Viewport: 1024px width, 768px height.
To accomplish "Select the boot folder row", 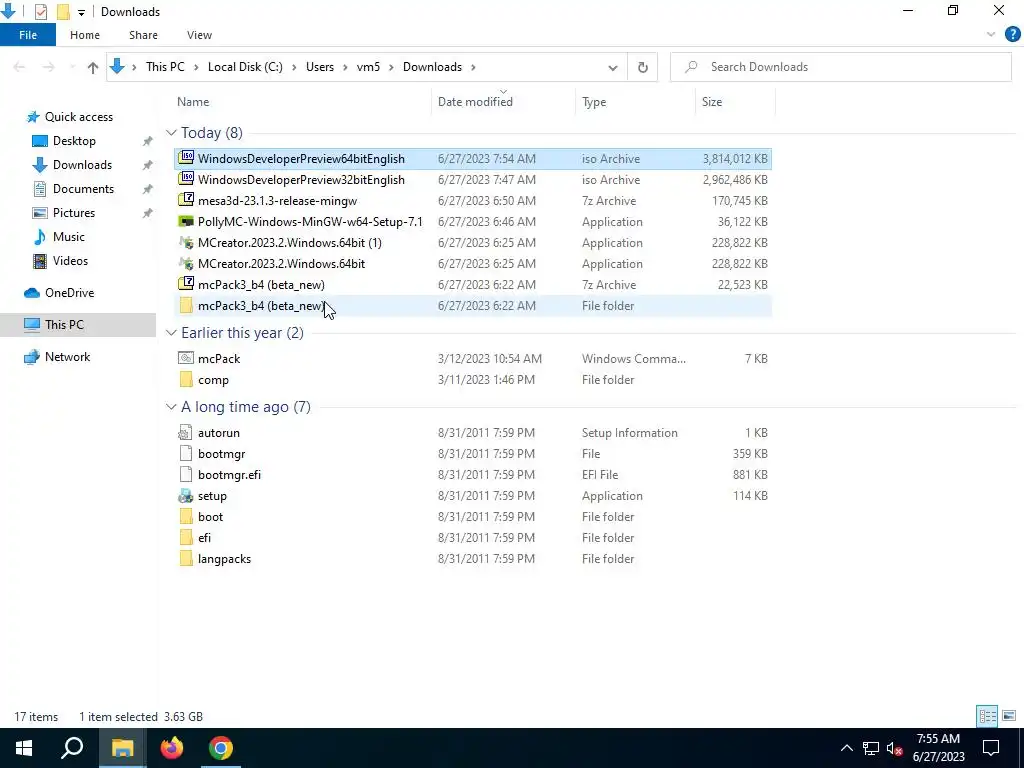I will tap(473, 517).
